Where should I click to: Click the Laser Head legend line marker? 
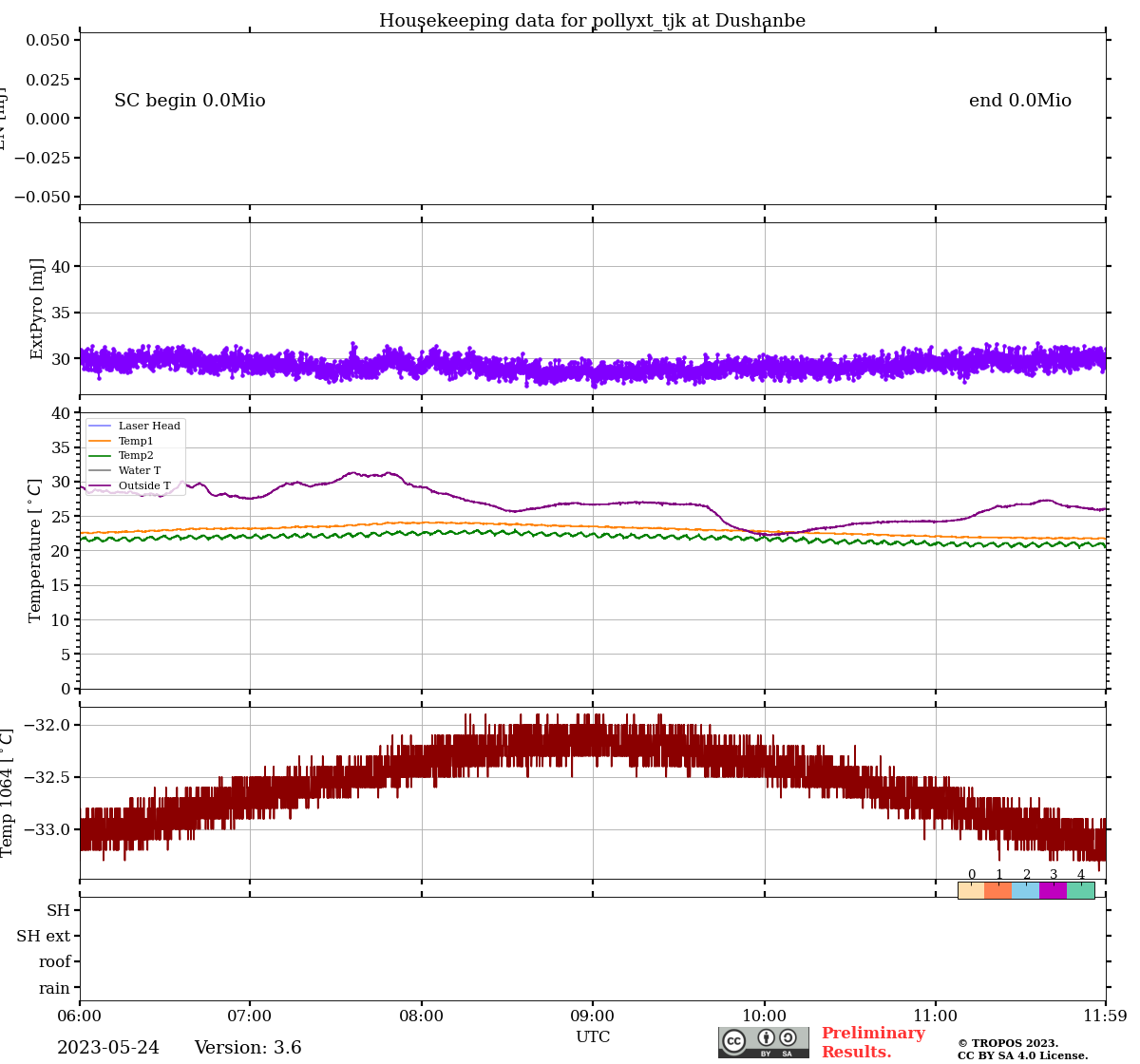(100, 427)
